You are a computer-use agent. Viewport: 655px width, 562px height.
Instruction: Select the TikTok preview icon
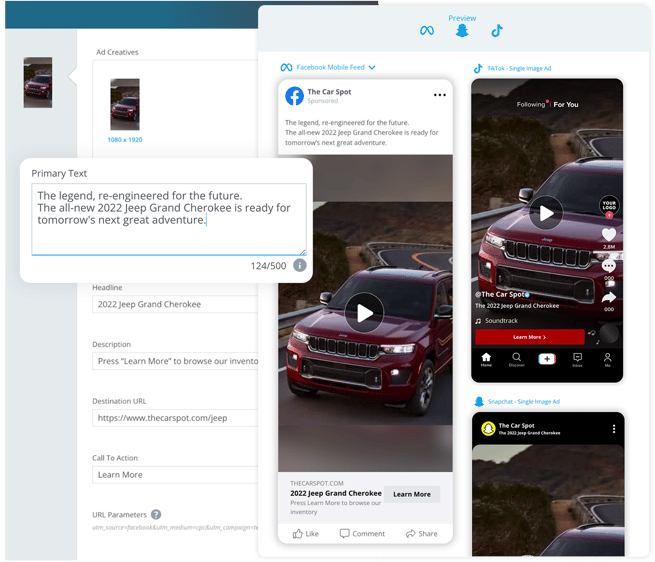497,31
